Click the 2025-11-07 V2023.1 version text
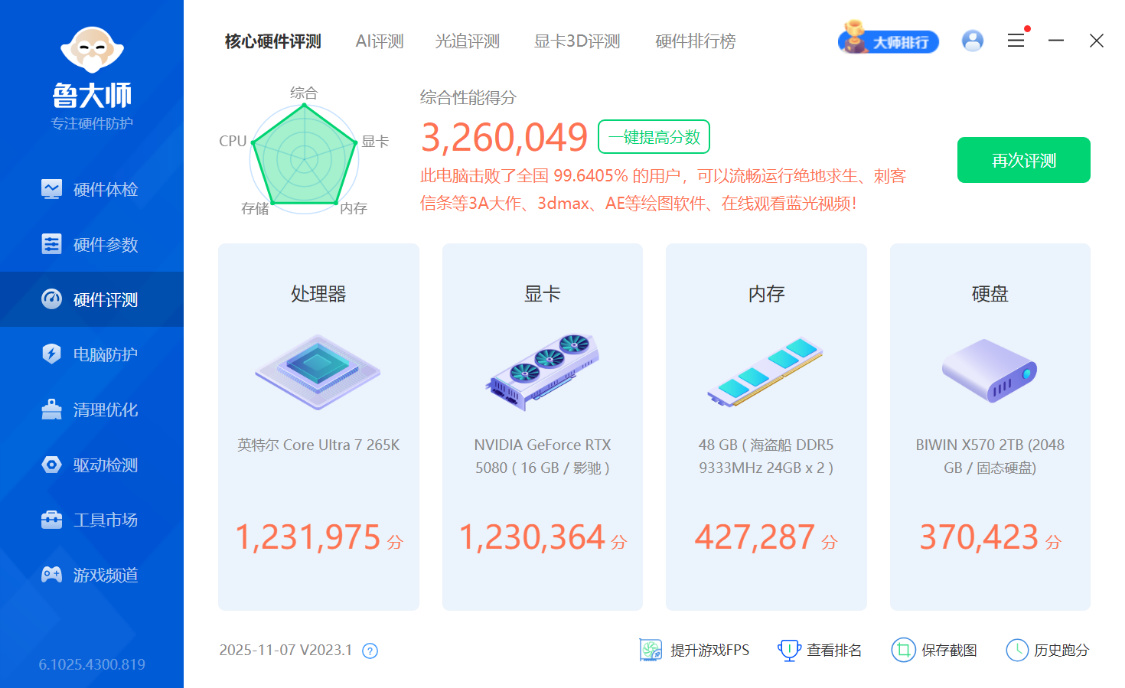This screenshot has height=688, width=1125. pos(286,650)
